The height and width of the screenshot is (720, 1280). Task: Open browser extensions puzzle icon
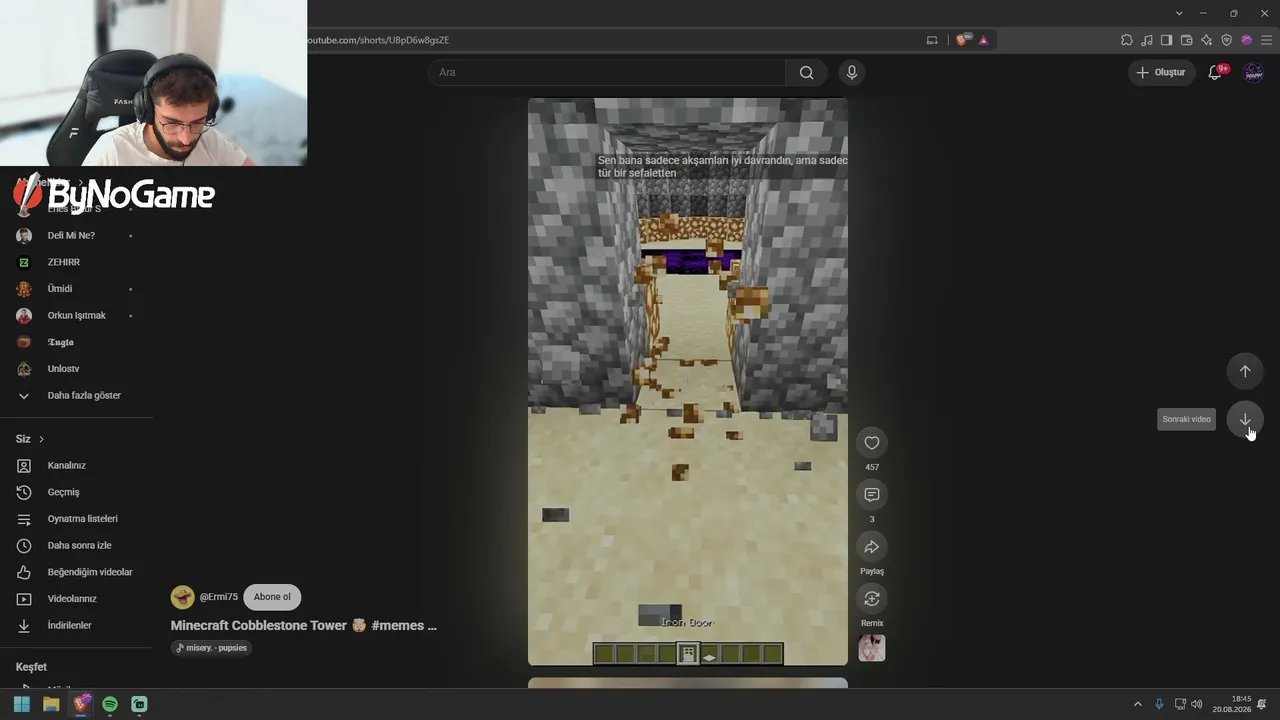(1127, 40)
